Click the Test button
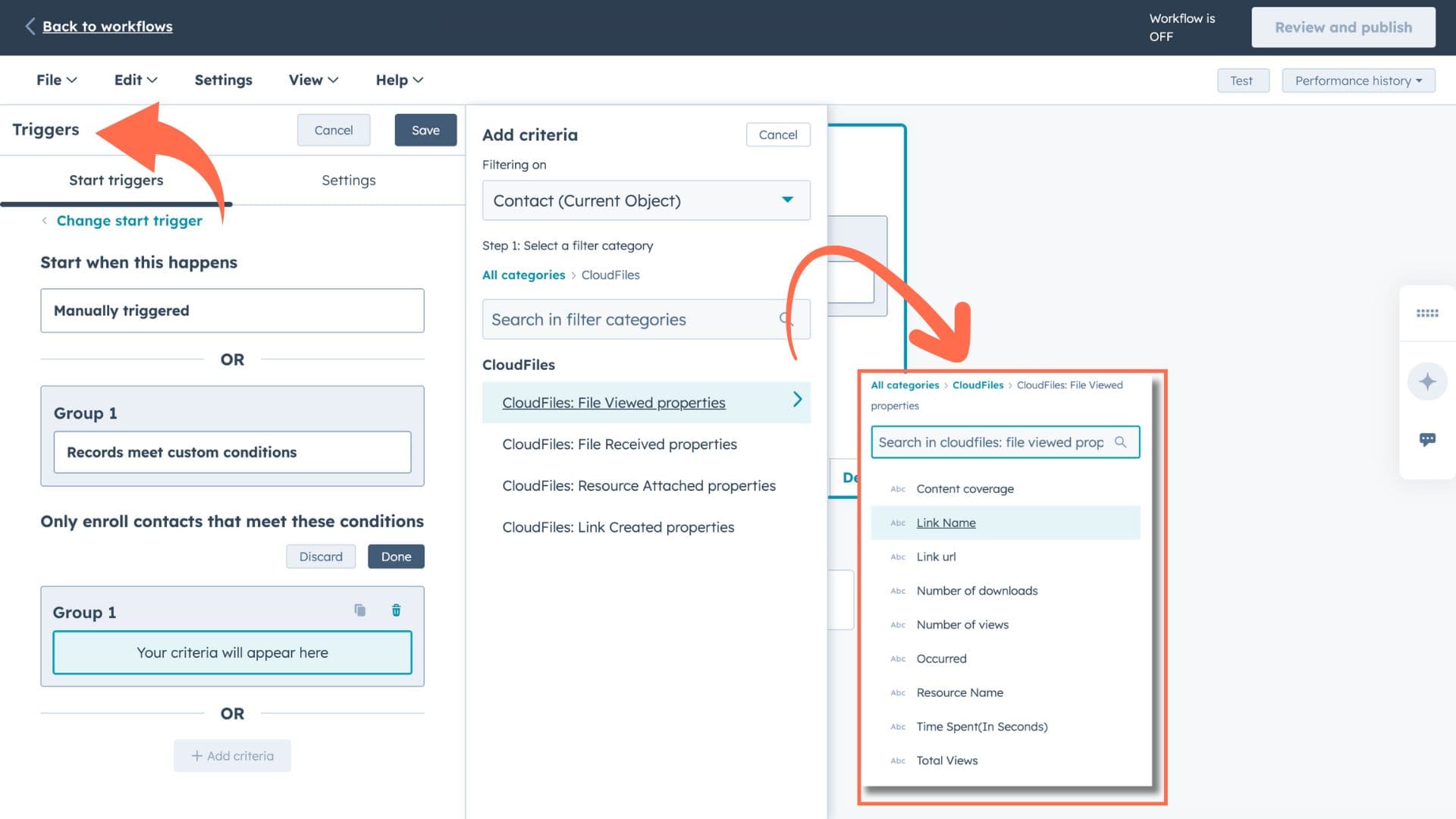This screenshot has height=819, width=1456. [1242, 81]
